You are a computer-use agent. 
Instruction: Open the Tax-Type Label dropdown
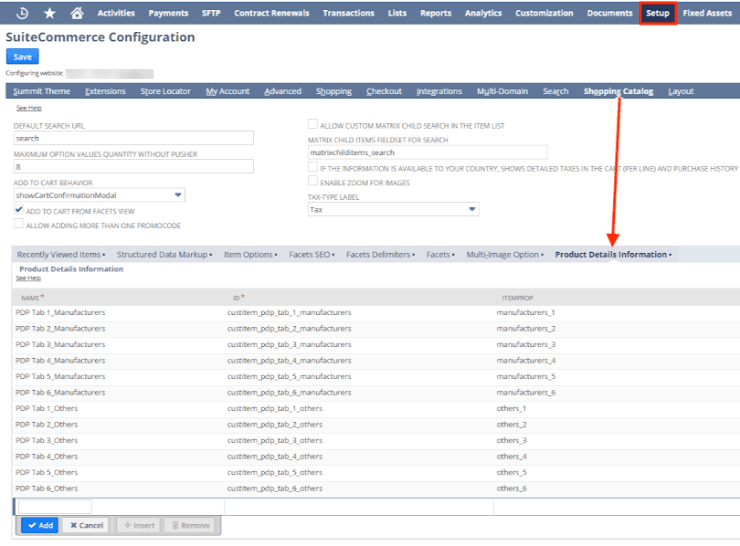point(393,210)
